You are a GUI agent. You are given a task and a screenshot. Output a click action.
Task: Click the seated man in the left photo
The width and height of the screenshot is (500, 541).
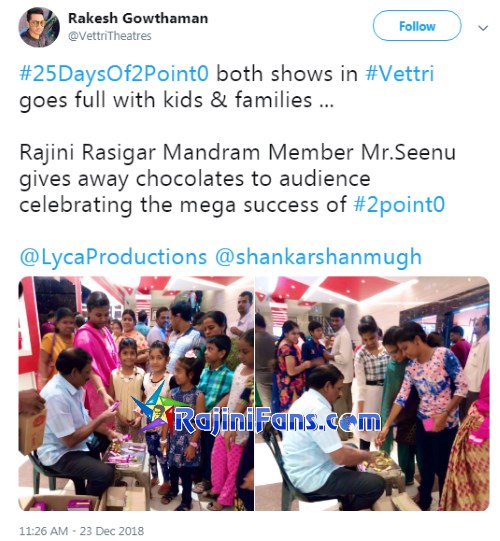click(x=71, y=421)
